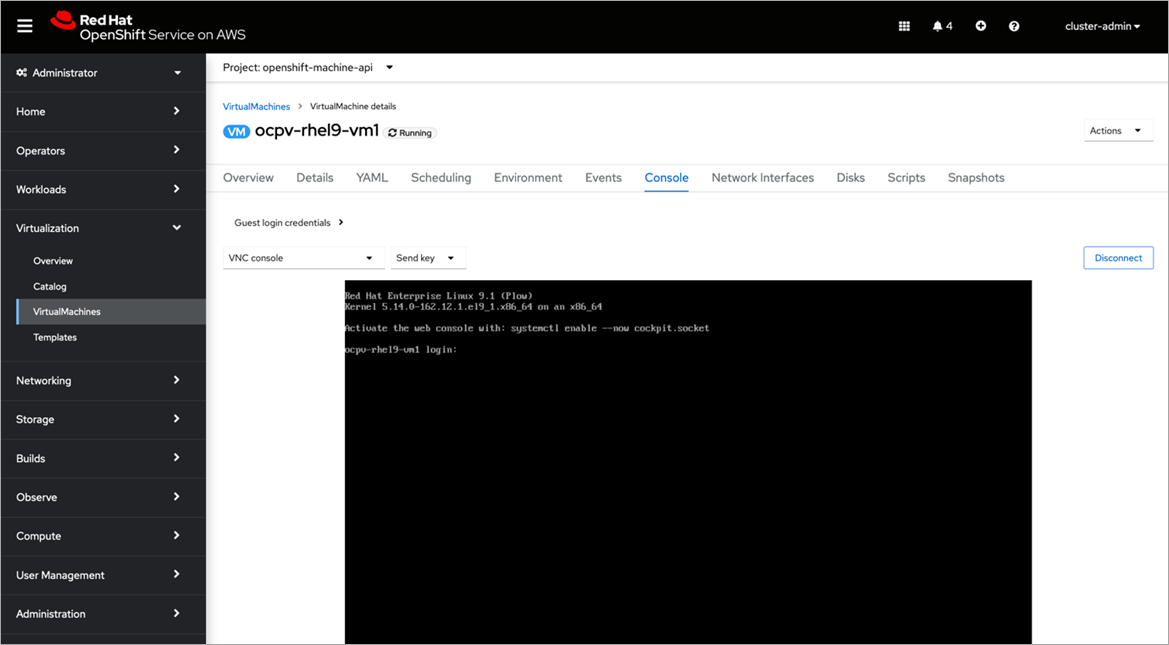The width and height of the screenshot is (1169, 645).
Task: Expand the Home navigation section
Action: click(103, 111)
